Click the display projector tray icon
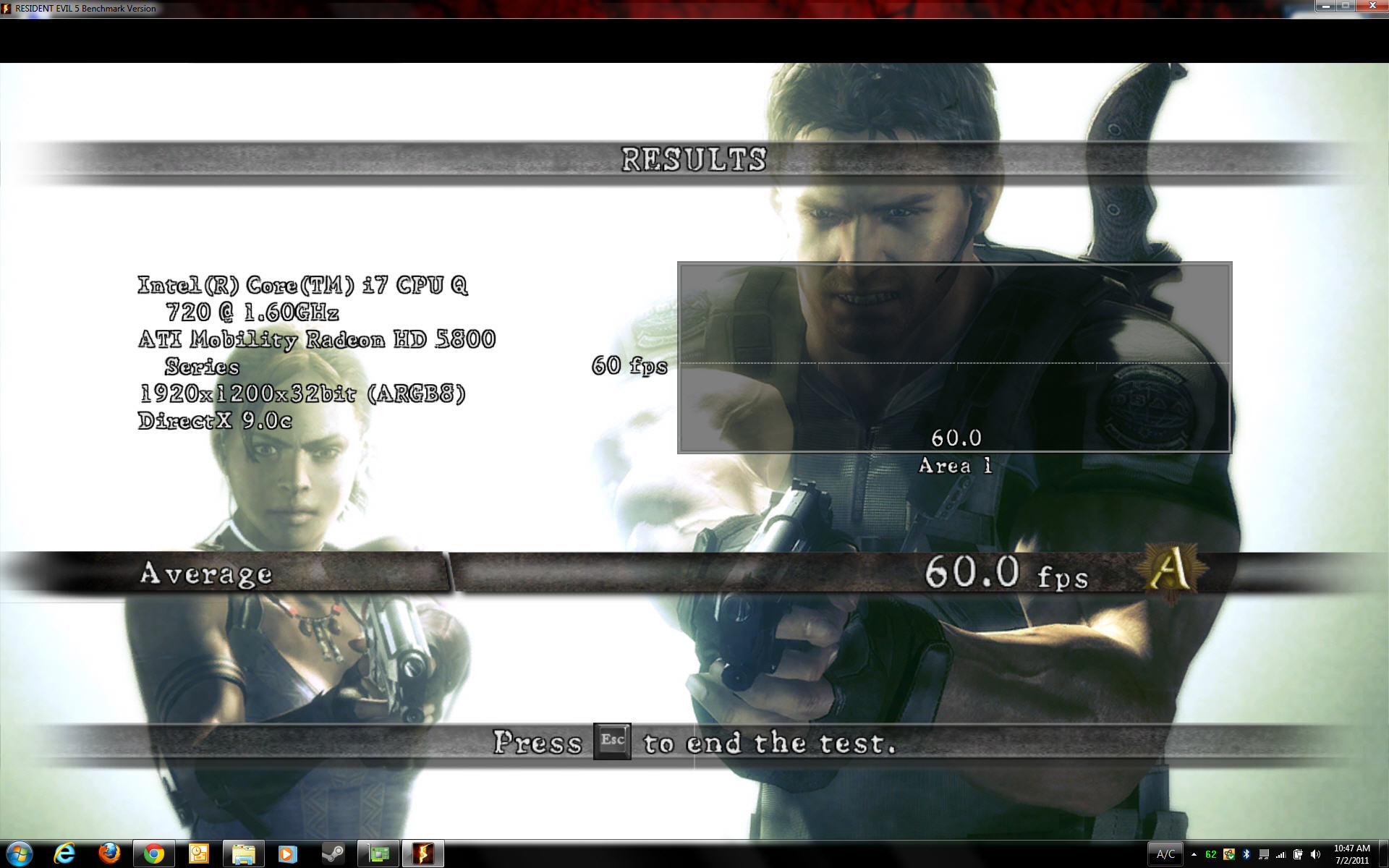1389x868 pixels. click(1263, 855)
